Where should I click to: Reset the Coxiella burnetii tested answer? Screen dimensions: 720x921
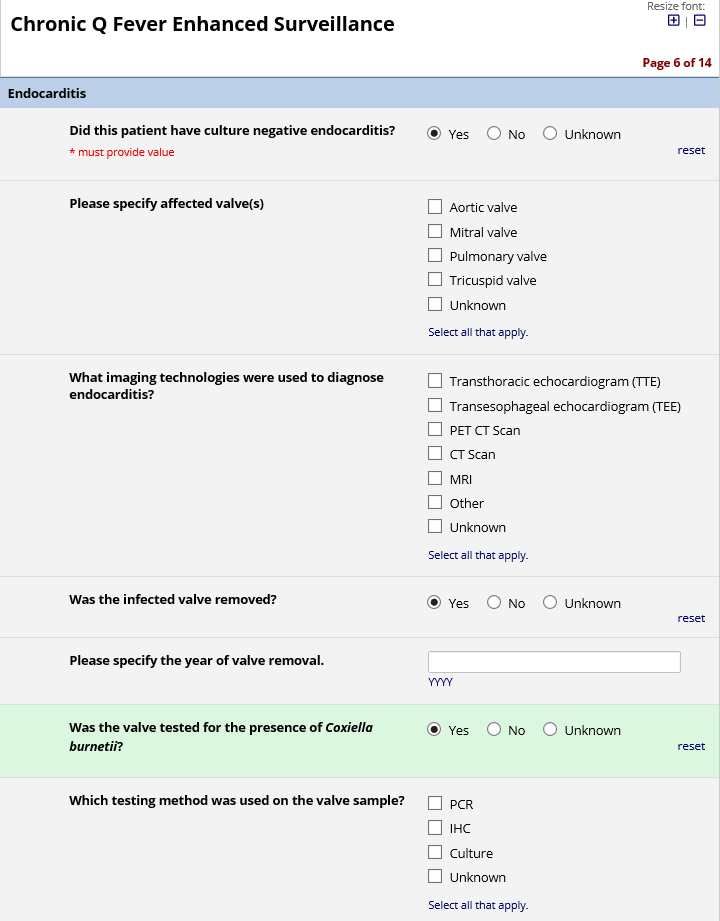[x=691, y=746]
